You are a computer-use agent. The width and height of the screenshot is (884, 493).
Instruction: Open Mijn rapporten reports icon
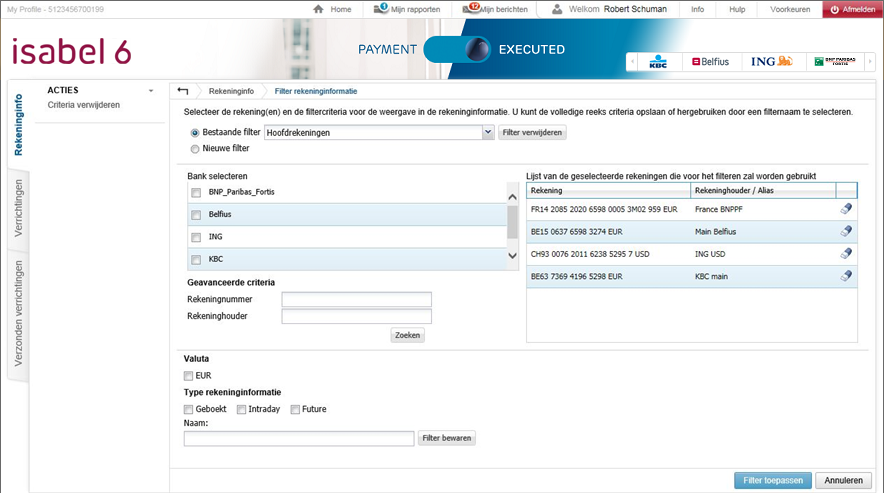click(x=381, y=9)
